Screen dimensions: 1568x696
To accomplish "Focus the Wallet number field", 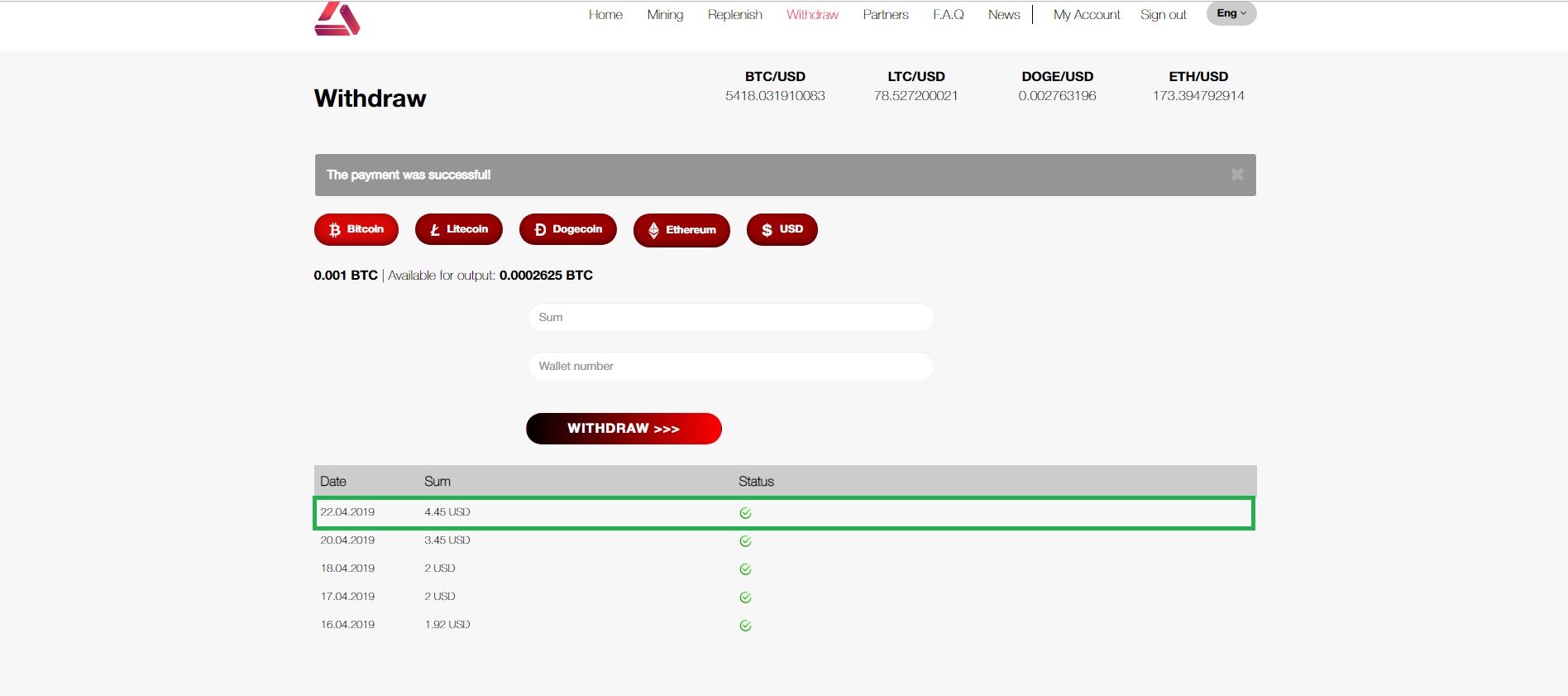I will (731, 367).
